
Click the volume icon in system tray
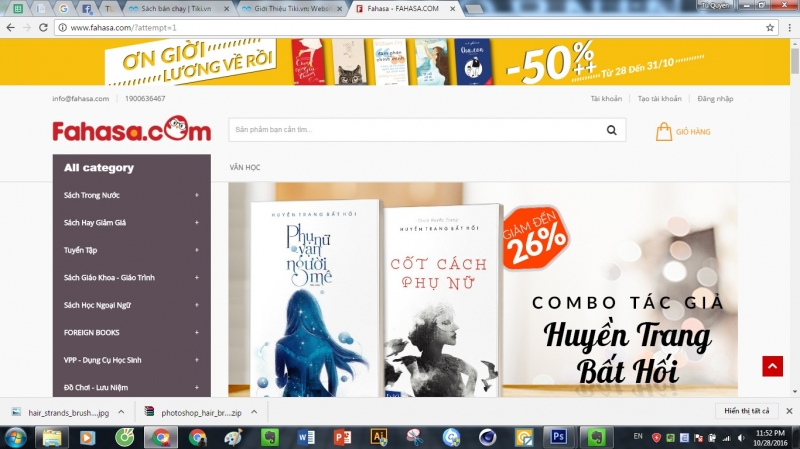pyautogui.click(x=741, y=438)
